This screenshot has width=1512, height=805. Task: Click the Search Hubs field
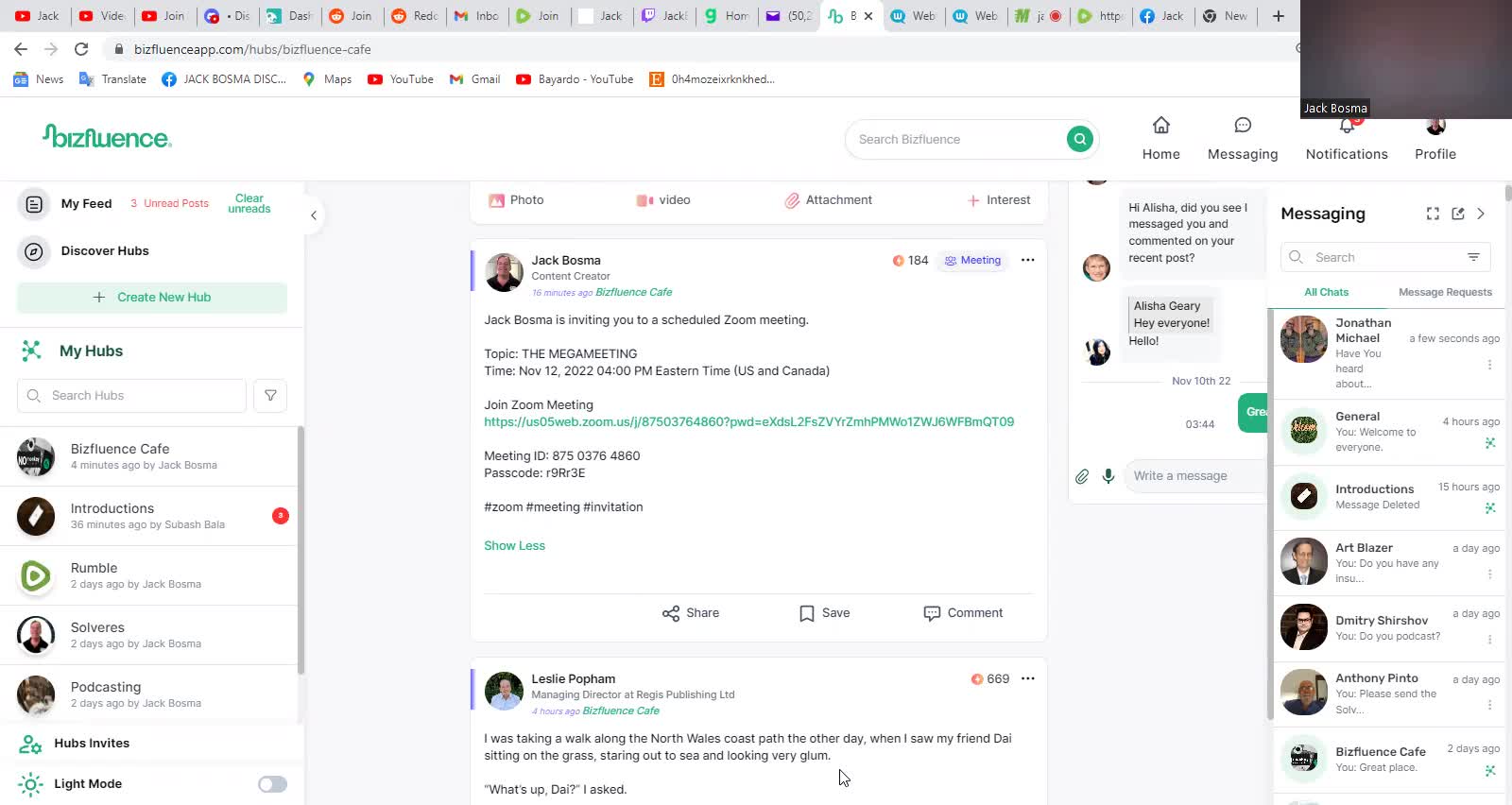[x=131, y=395]
